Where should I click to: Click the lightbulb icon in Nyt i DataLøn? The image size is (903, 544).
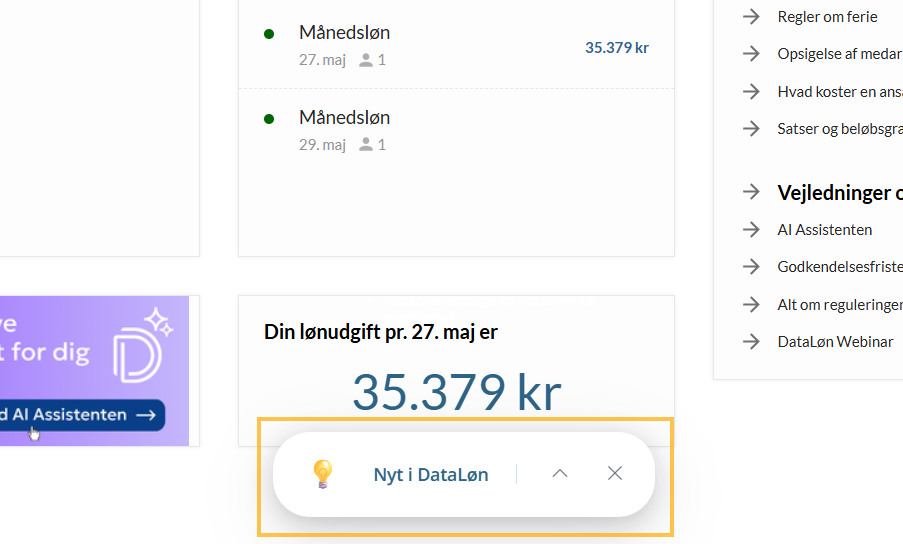(322, 474)
